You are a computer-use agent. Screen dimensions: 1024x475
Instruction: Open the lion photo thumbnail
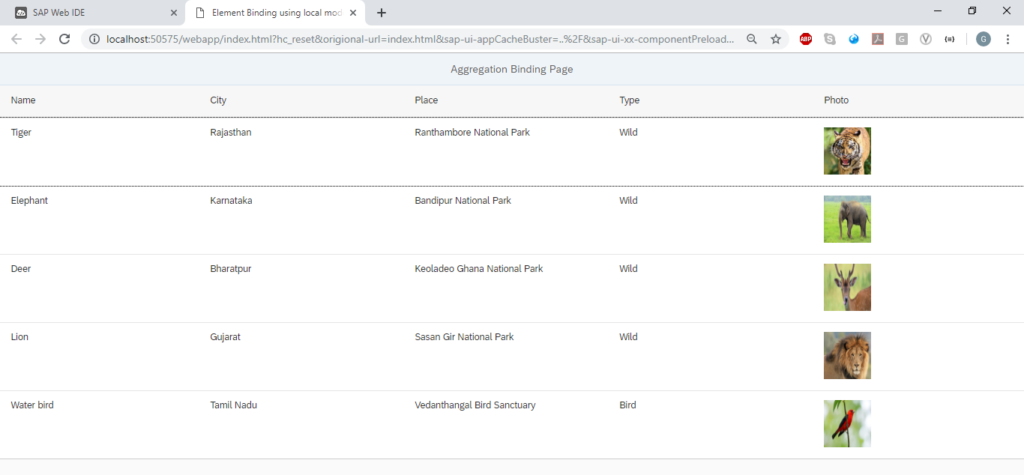pyautogui.click(x=847, y=355)
